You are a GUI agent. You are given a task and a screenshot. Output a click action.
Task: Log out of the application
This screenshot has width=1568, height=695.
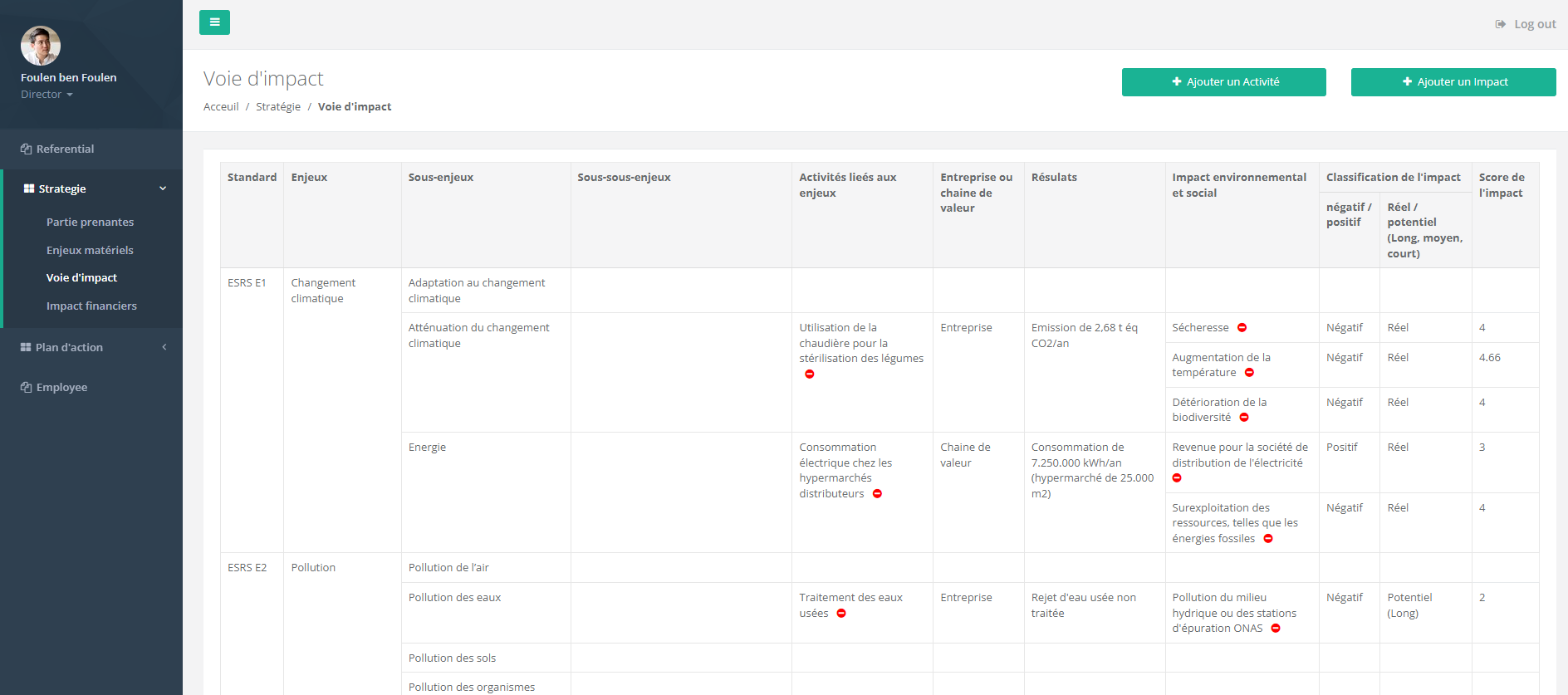pos(1526,24)
